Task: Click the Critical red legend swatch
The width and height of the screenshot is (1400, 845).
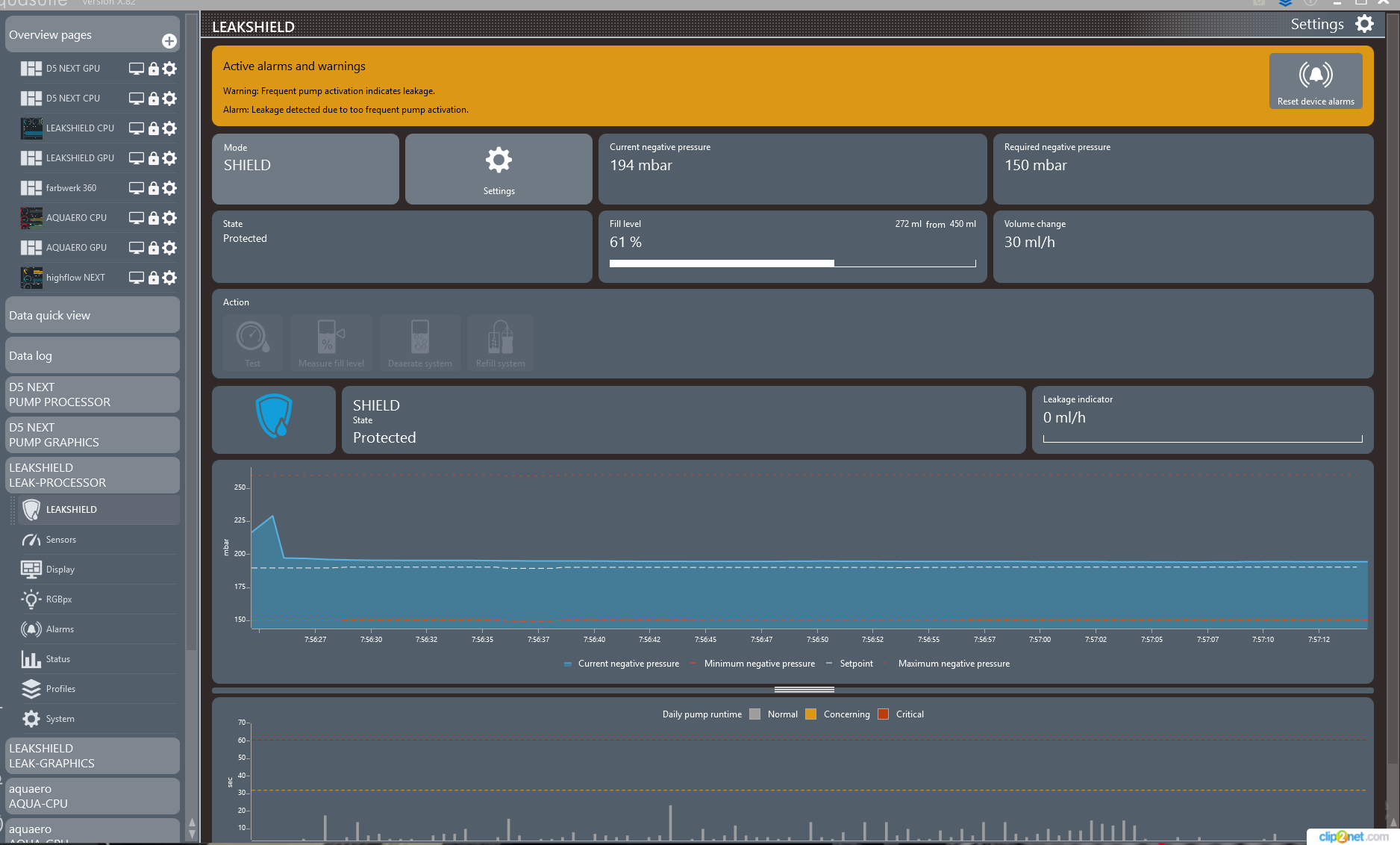Action: point(883,714)
